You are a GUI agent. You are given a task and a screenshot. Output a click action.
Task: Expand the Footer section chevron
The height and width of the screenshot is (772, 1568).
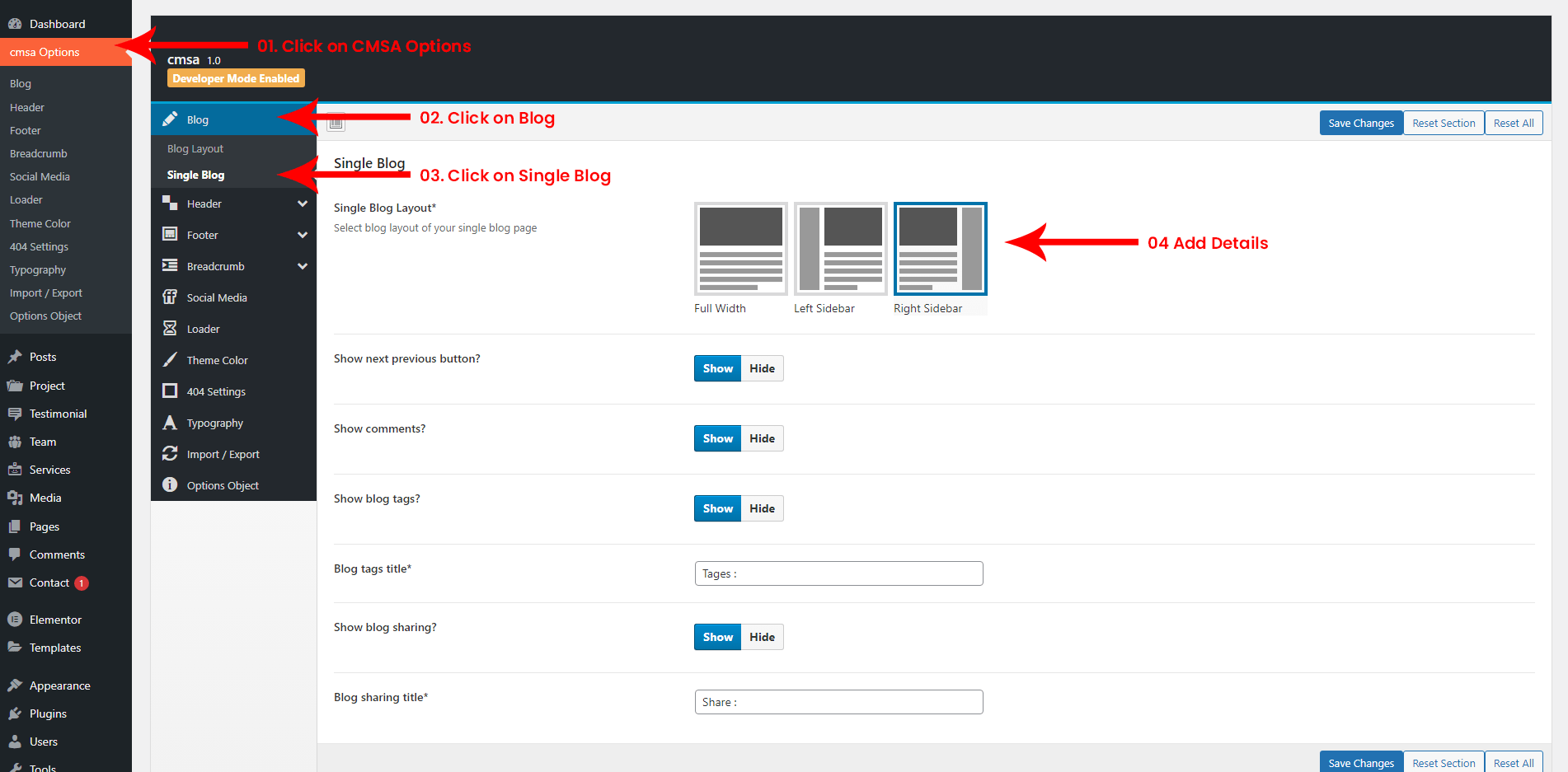tap(303, 235)
